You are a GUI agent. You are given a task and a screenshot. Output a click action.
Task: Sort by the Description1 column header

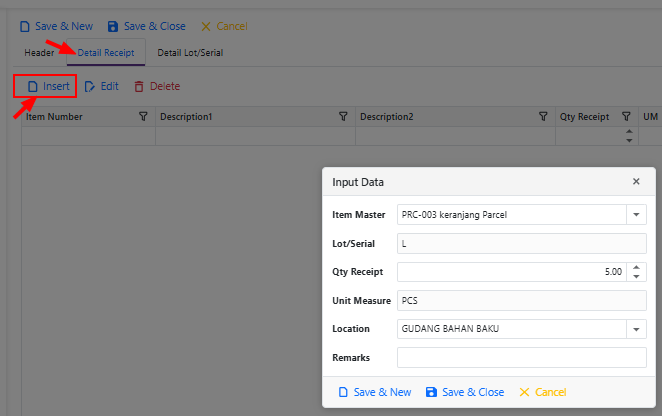[186, 117]
